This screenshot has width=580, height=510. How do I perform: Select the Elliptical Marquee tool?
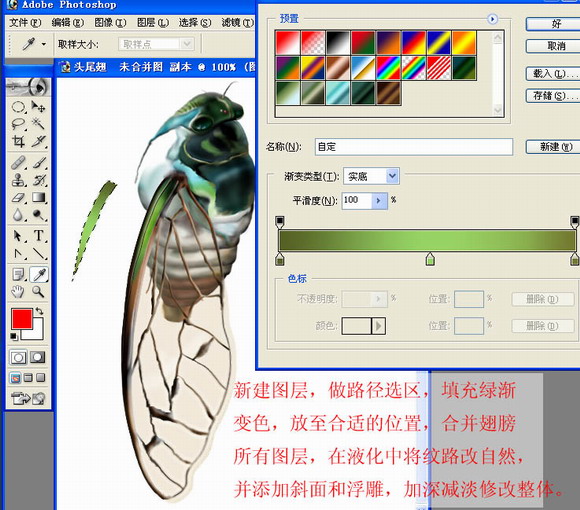tap(18, 107)
